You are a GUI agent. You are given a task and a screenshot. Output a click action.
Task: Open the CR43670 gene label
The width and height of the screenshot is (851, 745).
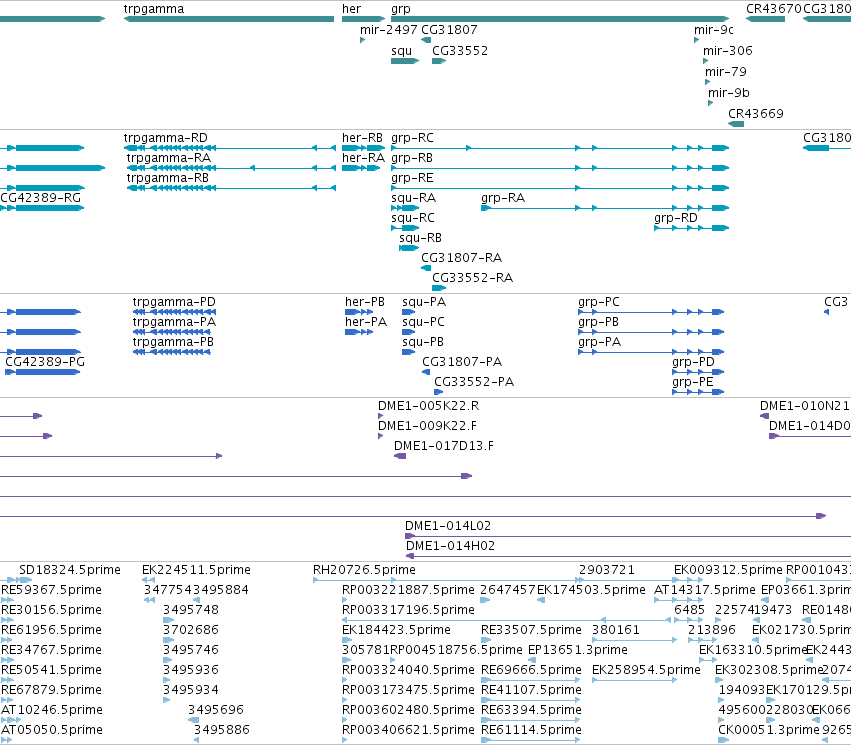[x=773, y=9]
